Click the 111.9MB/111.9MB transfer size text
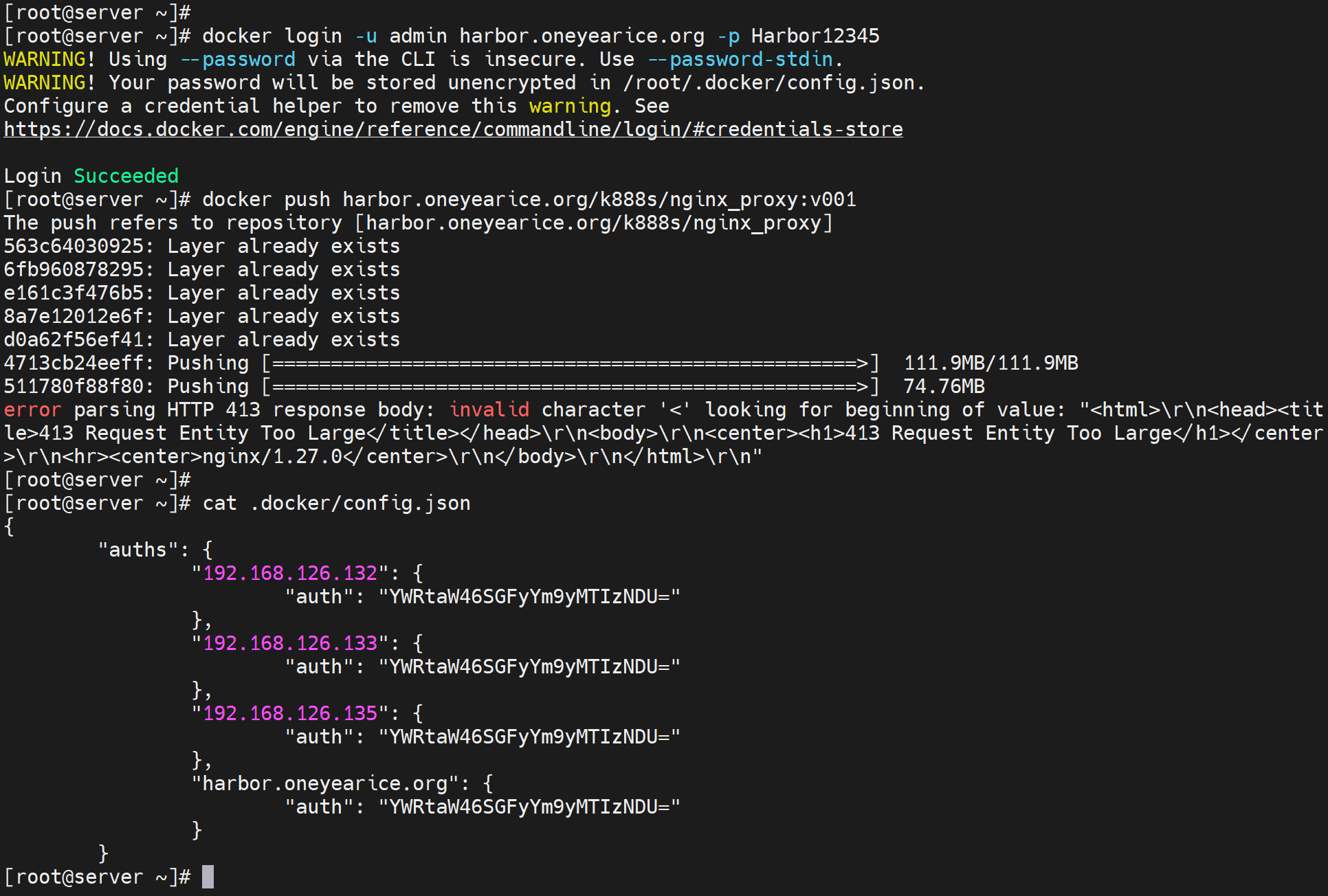This screenshot has height=896, width=1328. [991, 363]
